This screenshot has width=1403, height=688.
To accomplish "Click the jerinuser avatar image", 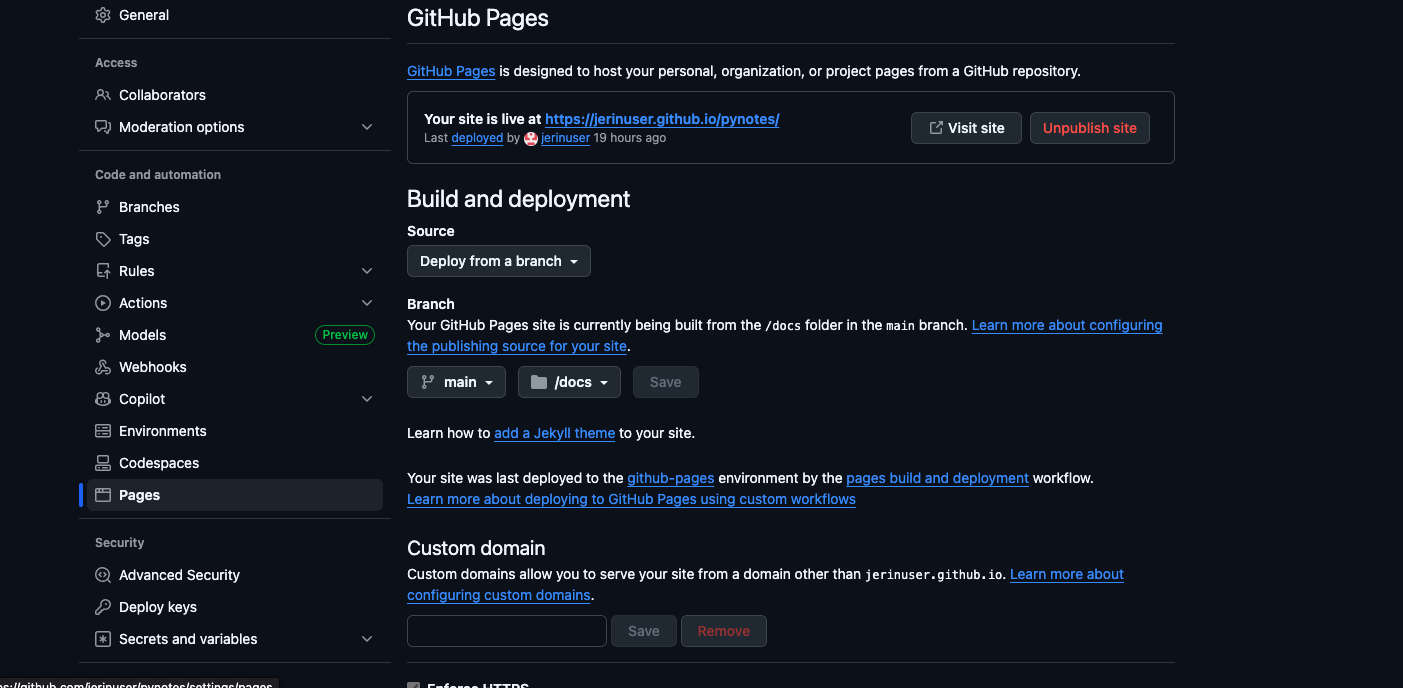I will coord(531,138).
